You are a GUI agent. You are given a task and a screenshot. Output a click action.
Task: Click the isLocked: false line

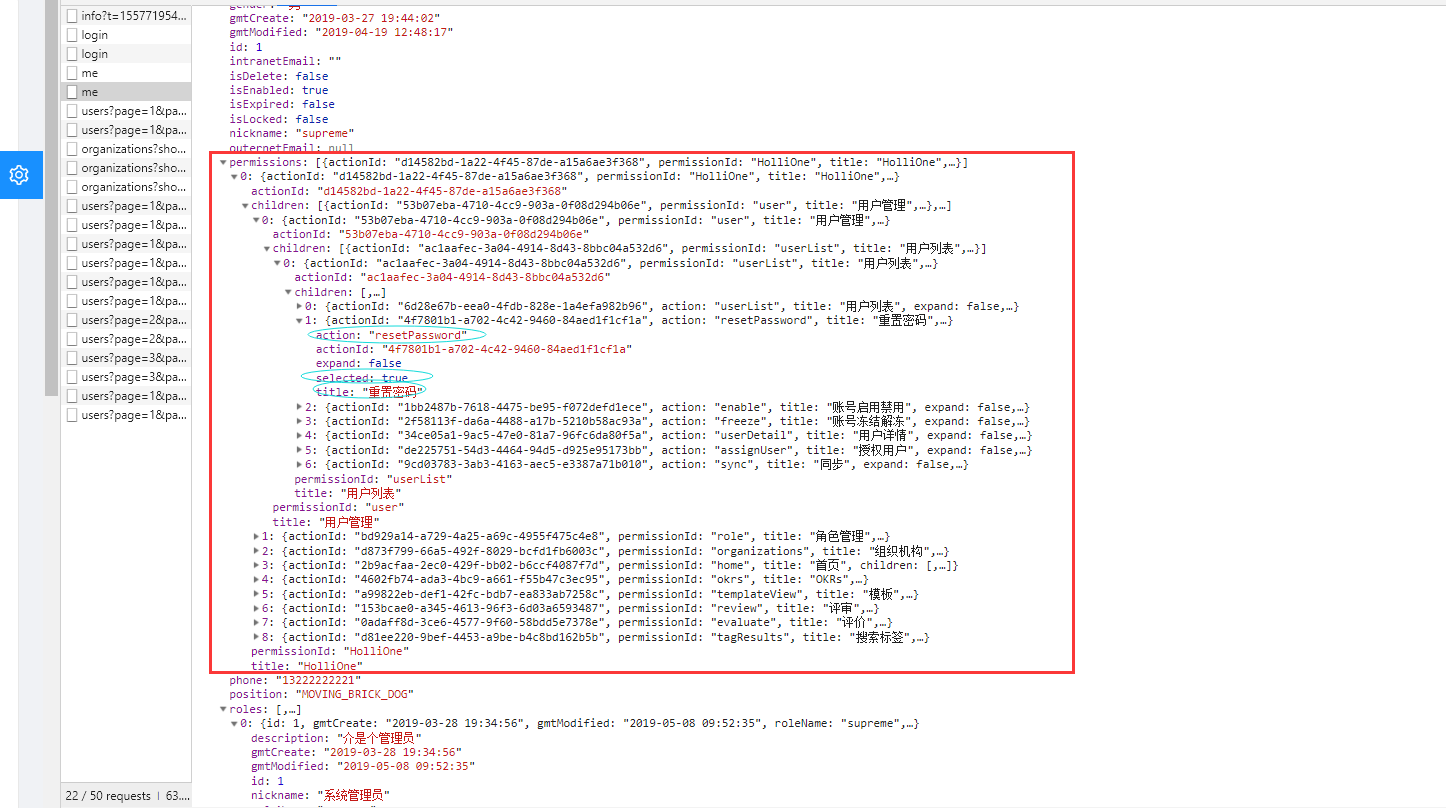[x=279, y=119]
